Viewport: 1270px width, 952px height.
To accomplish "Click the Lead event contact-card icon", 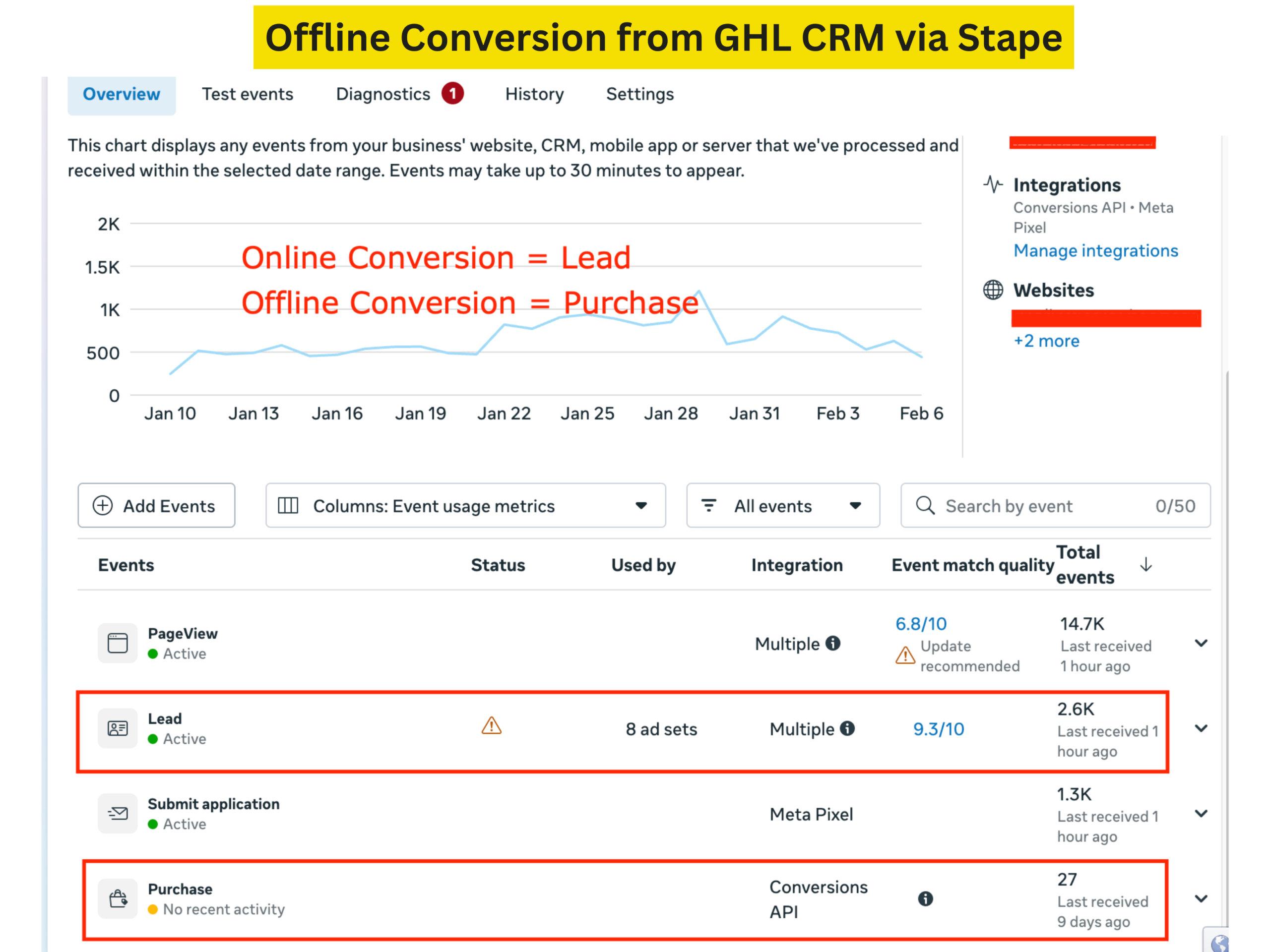I will click(118, 728).
